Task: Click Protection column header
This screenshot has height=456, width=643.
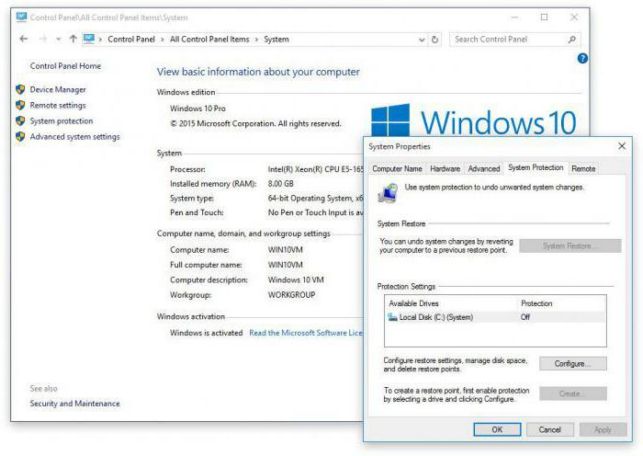Action: 536,303
